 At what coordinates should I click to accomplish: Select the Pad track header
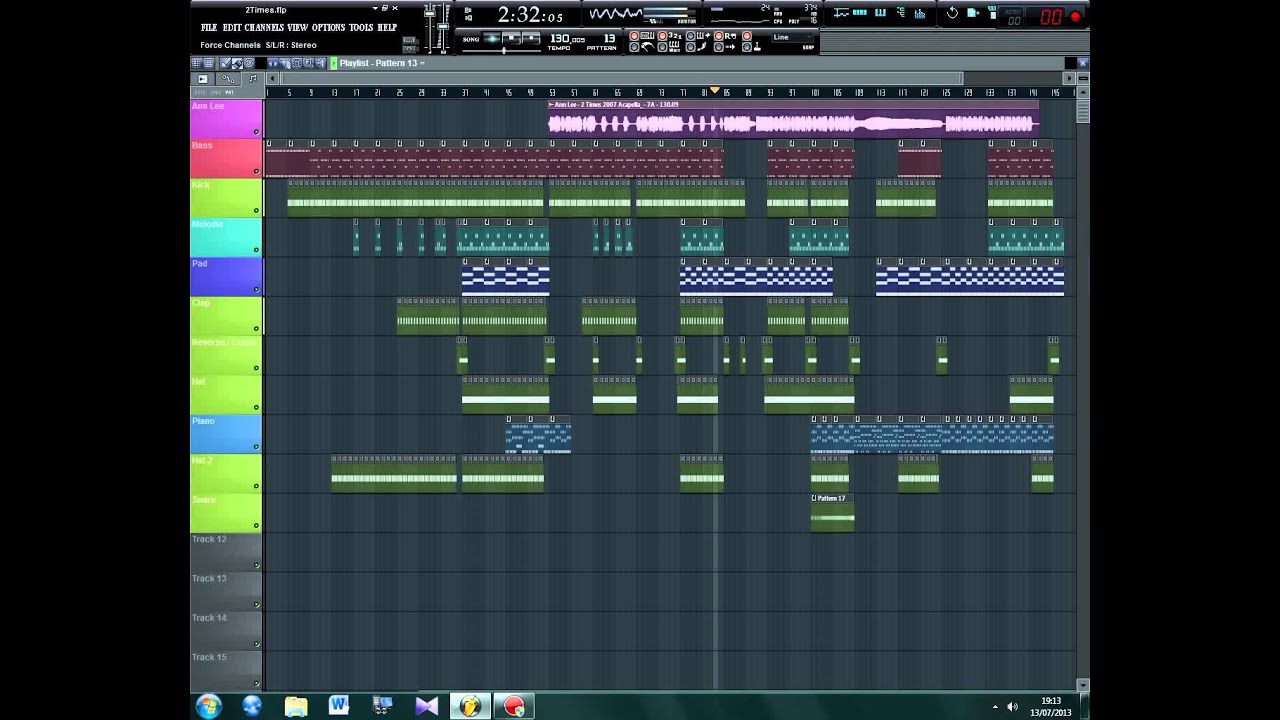tap(226, 276)
